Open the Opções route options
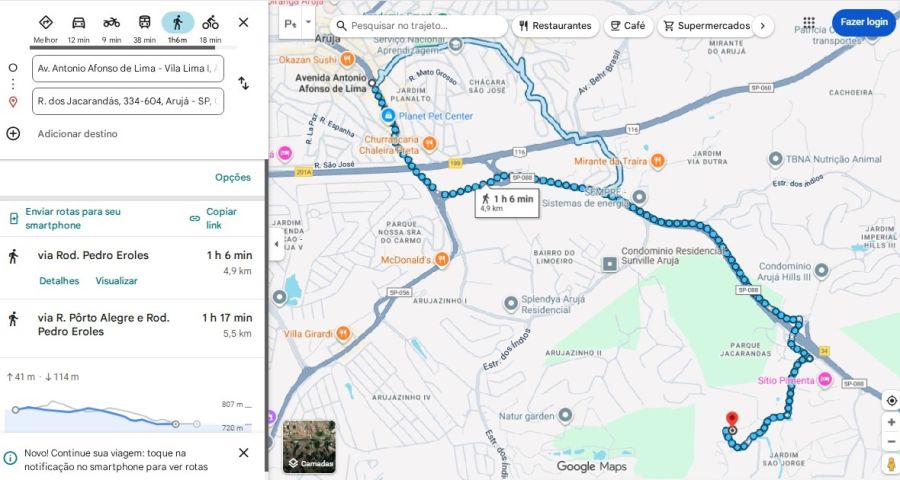This screenshot has width=900, height=480. 233,177
